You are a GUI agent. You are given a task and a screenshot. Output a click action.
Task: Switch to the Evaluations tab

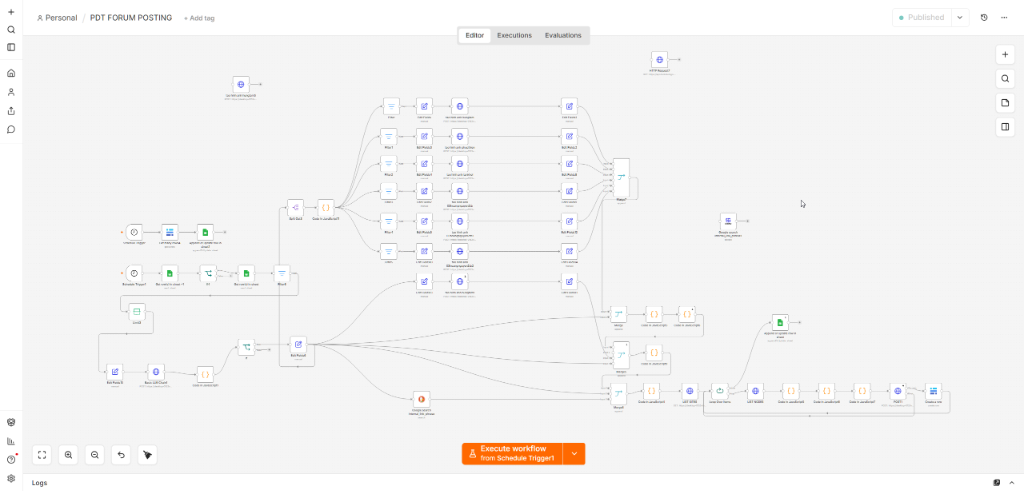point(563,35)
